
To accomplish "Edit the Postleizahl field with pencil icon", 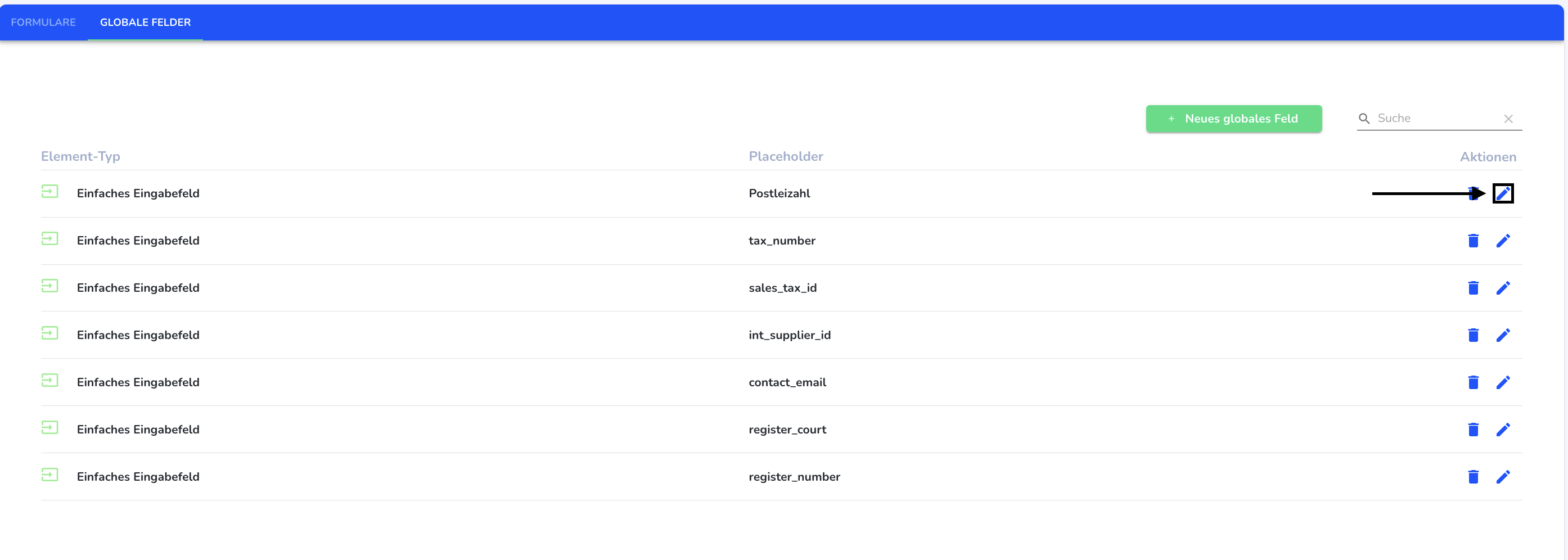I will pos(1502,193).
